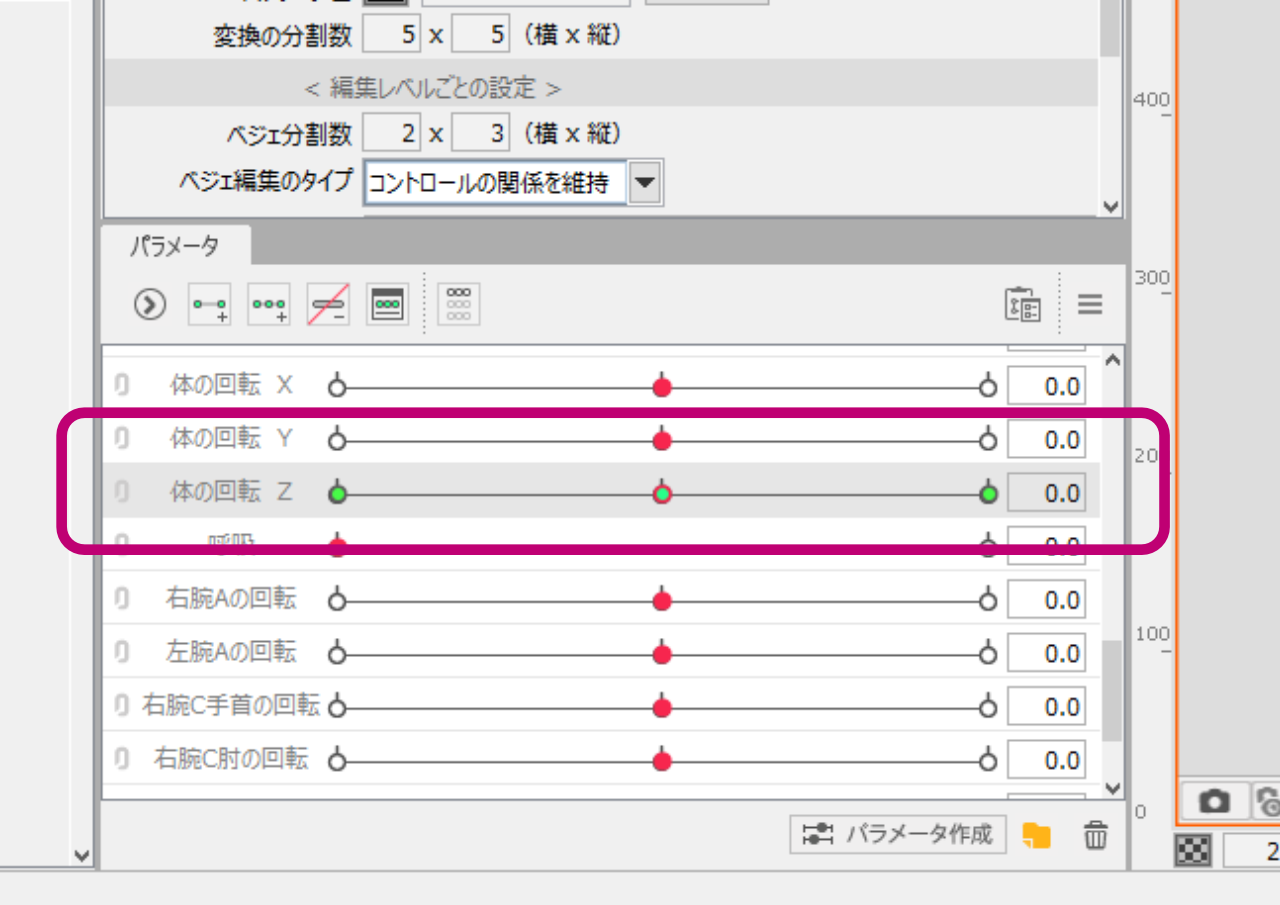Toggle the link icon beside 右腕Aの回転
The height and width of the screenshot is (905, 1280).
point(122,600)
